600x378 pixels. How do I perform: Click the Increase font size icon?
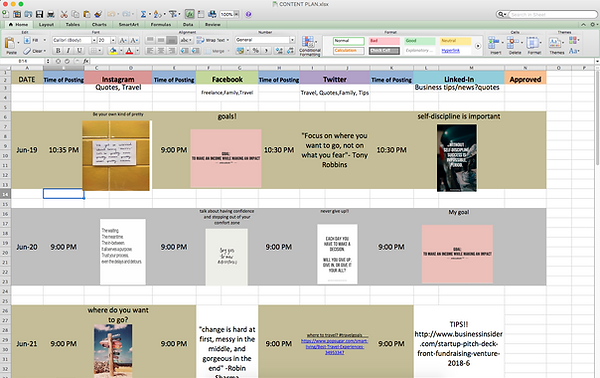[123, 40]
